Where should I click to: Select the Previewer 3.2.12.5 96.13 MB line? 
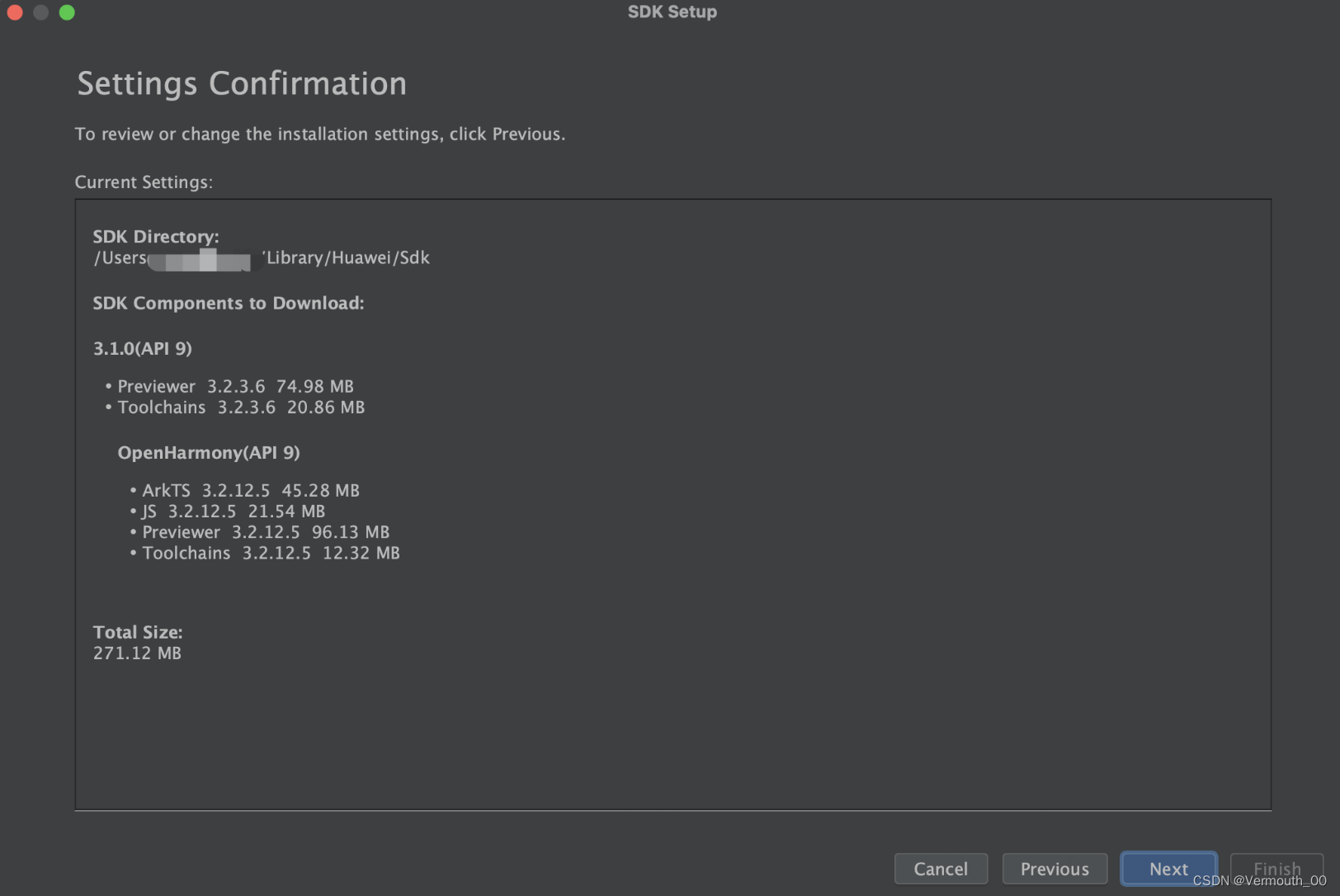[x=266, y=532]
